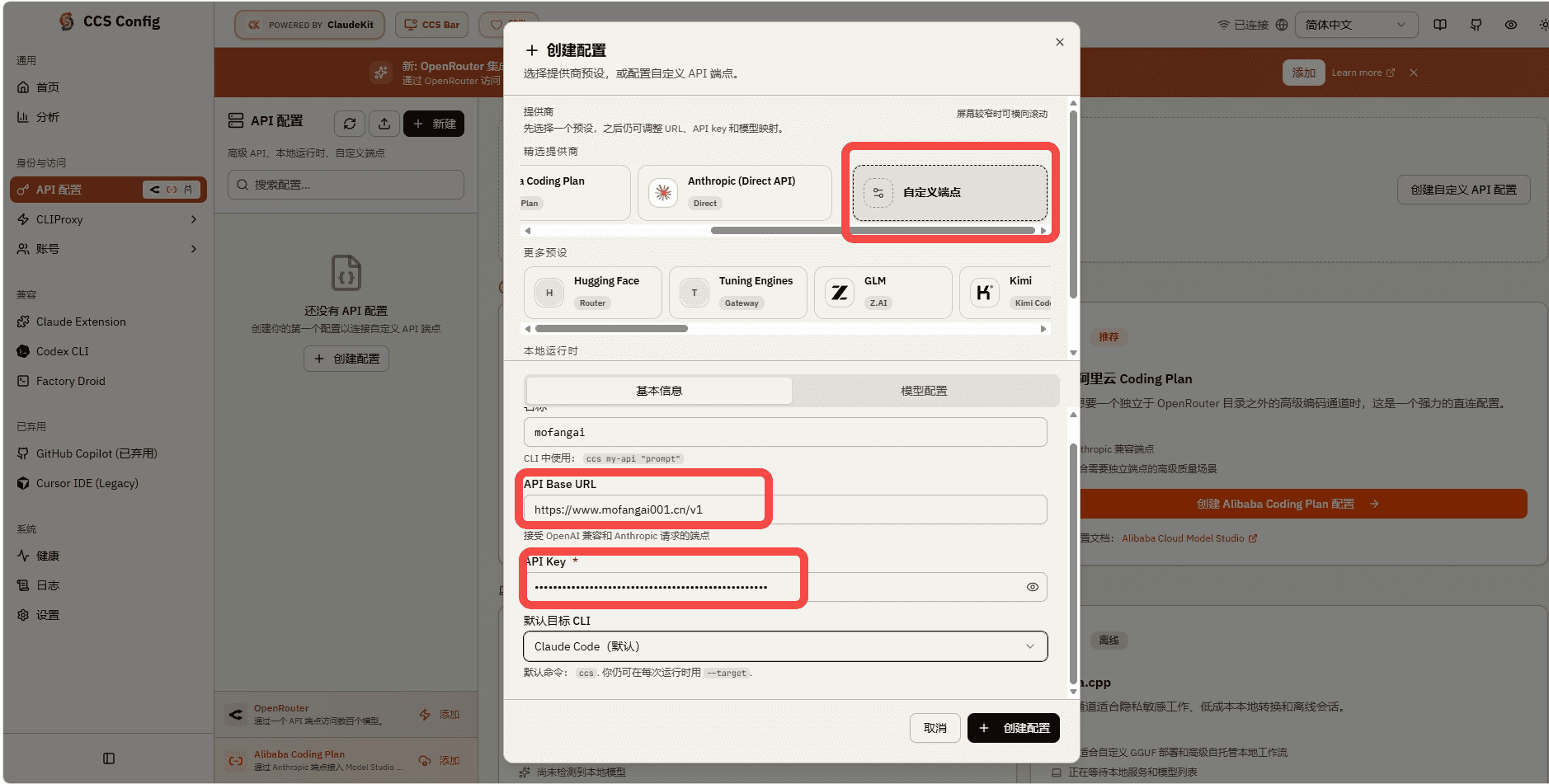Click 创建自定义 API 配置 button
Image resolution: width=1549 pixels, height=784 pixels.
pos(1463,190)
